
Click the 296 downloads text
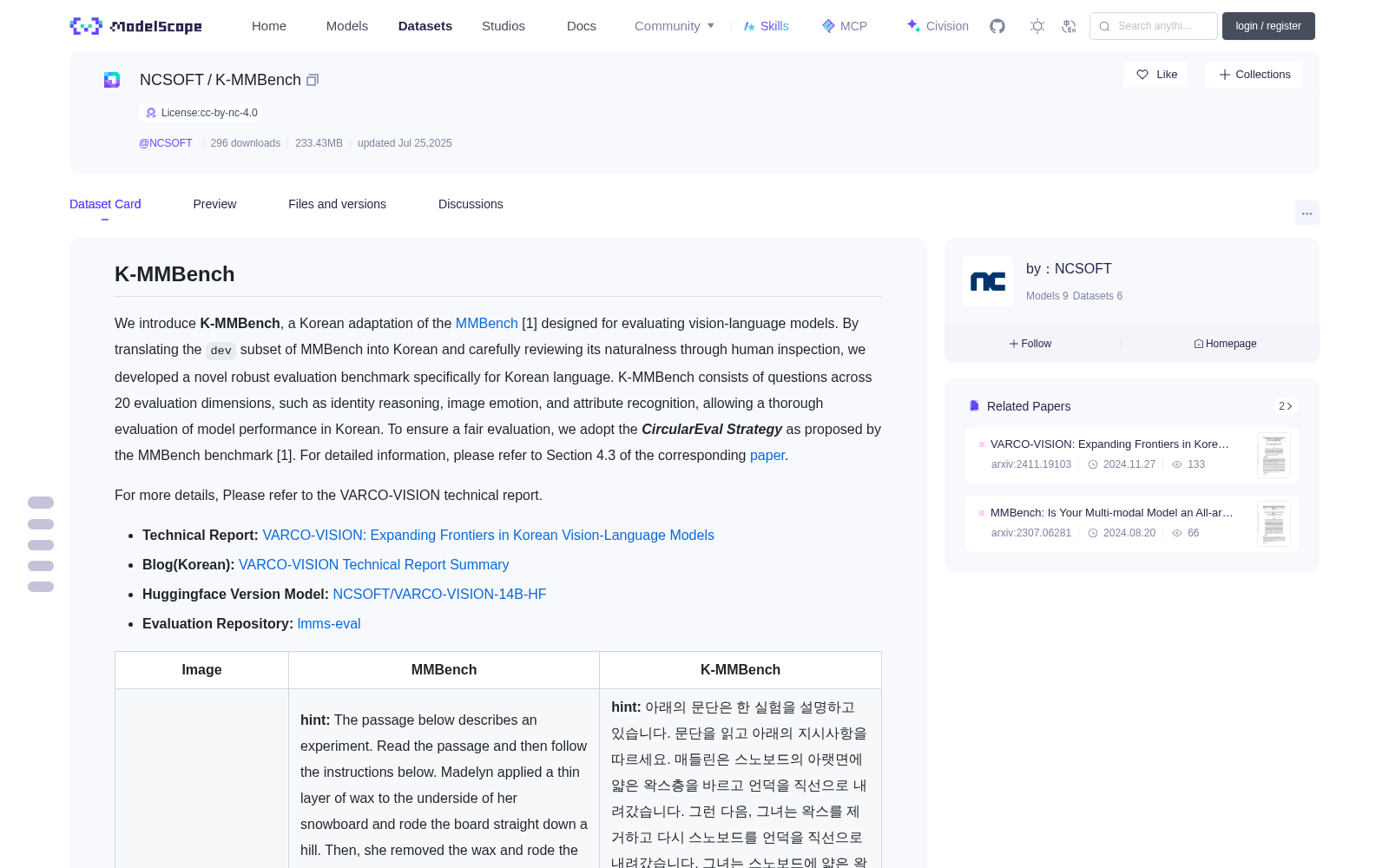click(246, 143)
